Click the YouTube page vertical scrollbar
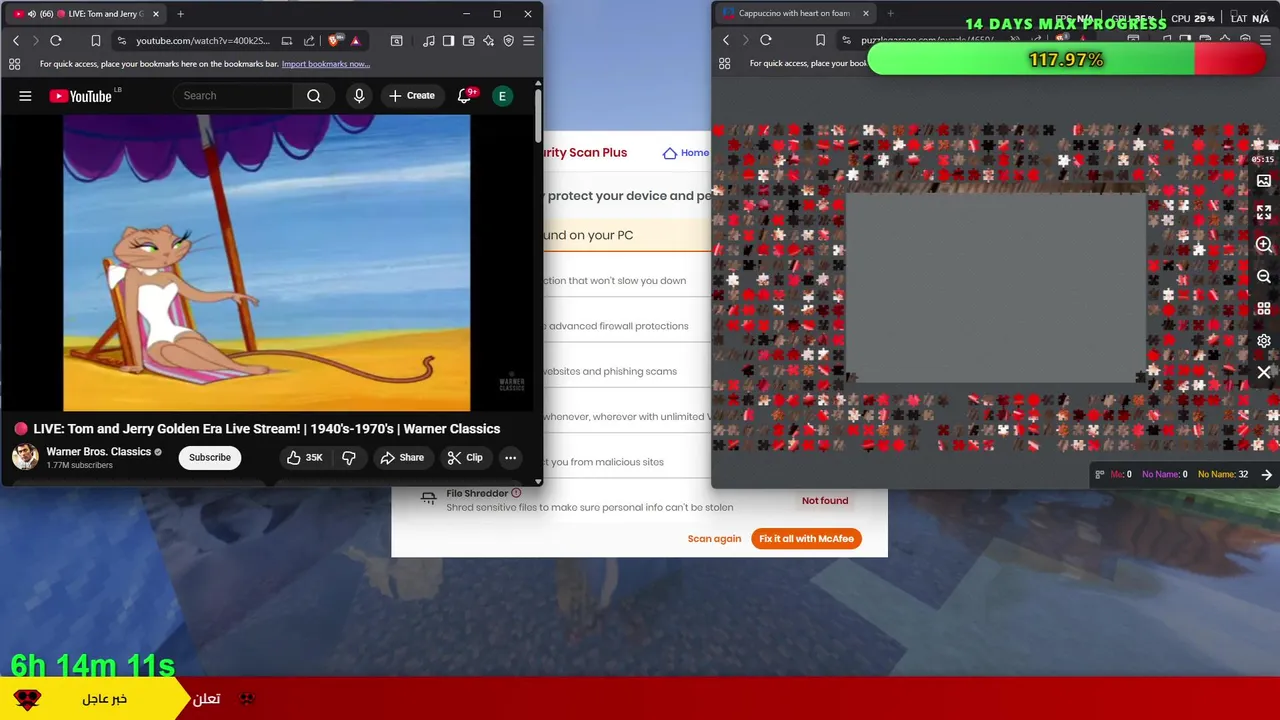Viewport: 1280px width, 720px height. (x=538, y=116)
